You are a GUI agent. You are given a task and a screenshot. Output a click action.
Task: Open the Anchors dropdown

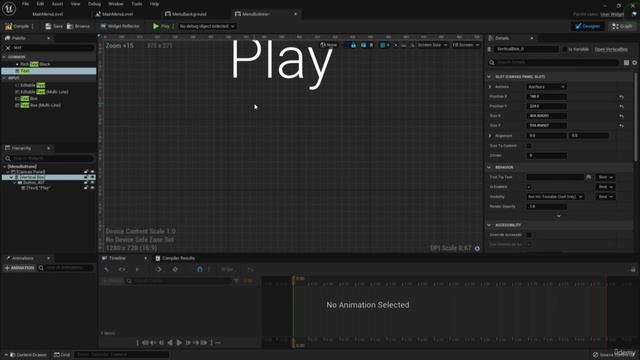click(x=546, y=87)
